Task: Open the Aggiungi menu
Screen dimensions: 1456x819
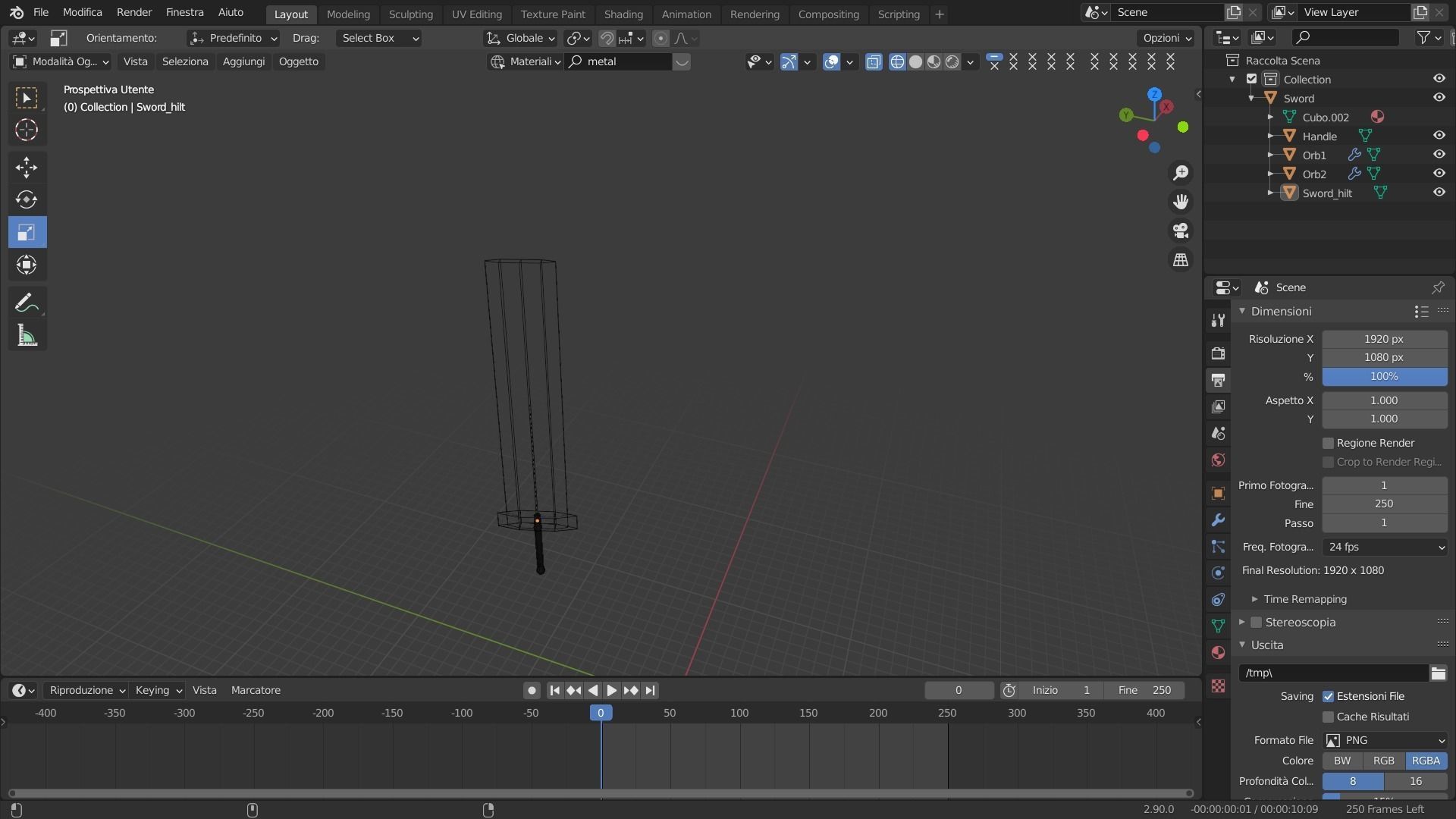Action: [x=243, y=61]
